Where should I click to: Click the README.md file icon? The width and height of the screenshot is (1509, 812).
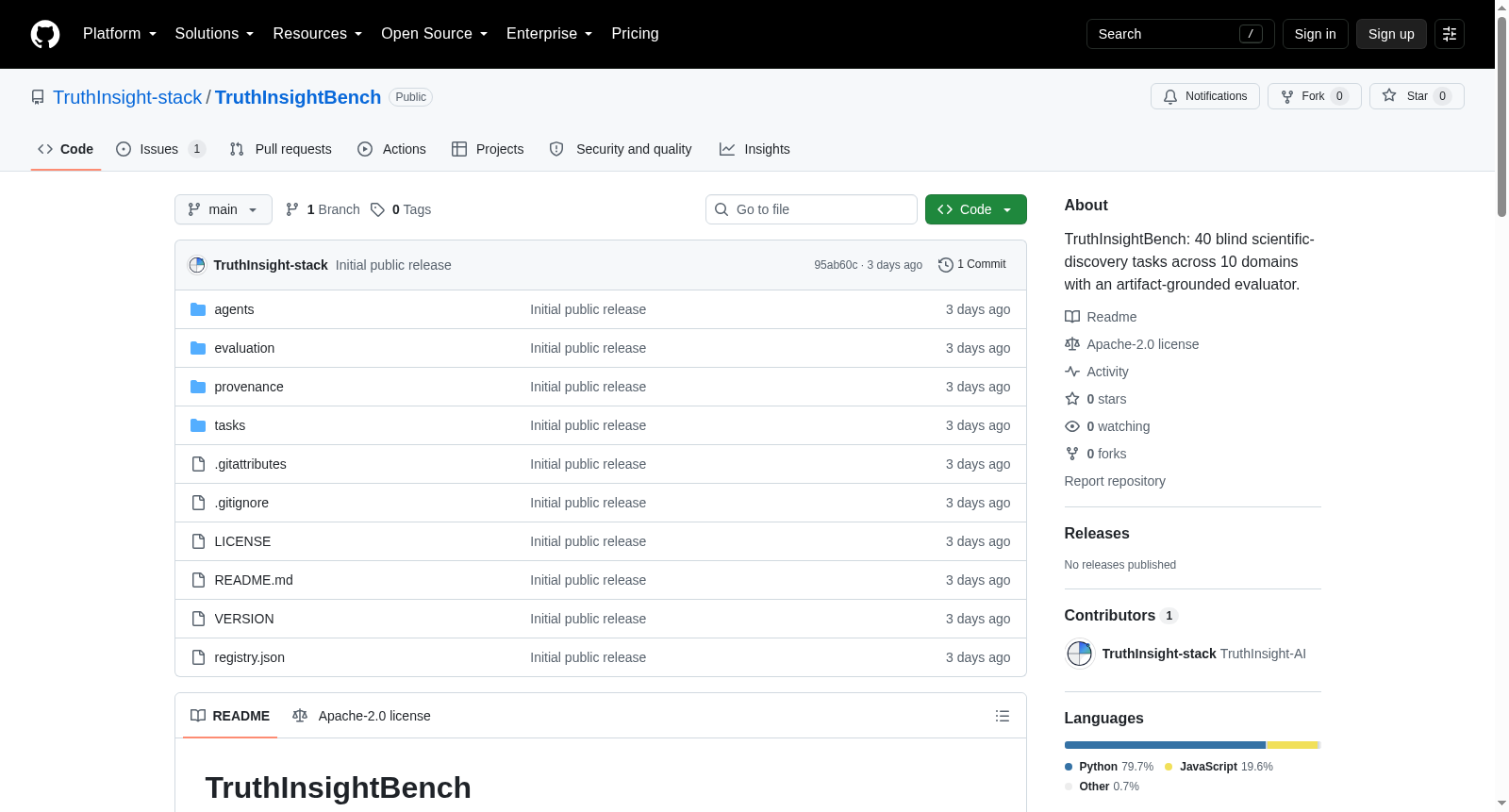coord(198,580)
